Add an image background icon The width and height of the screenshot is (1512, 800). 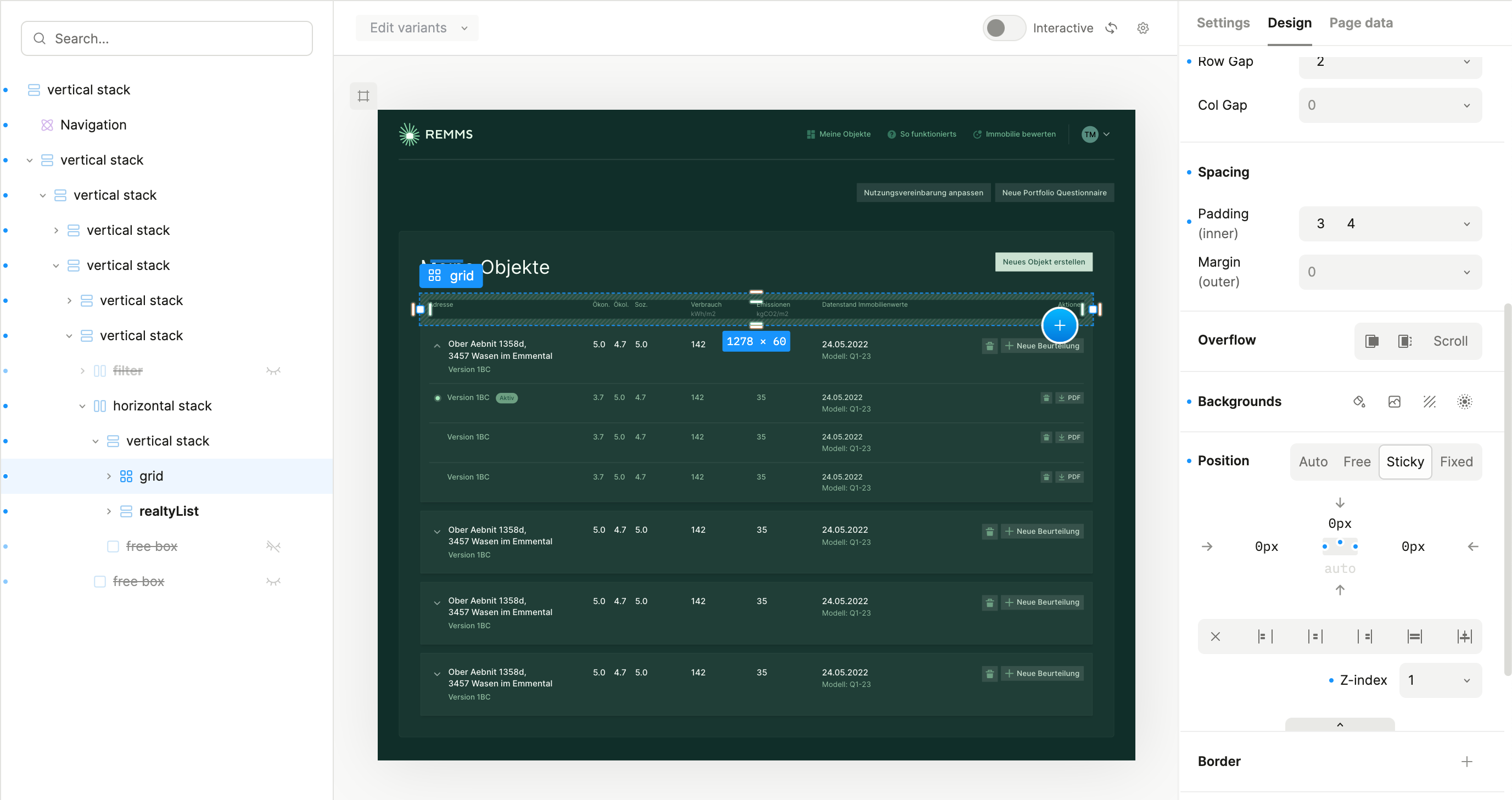coord(1395,402)
